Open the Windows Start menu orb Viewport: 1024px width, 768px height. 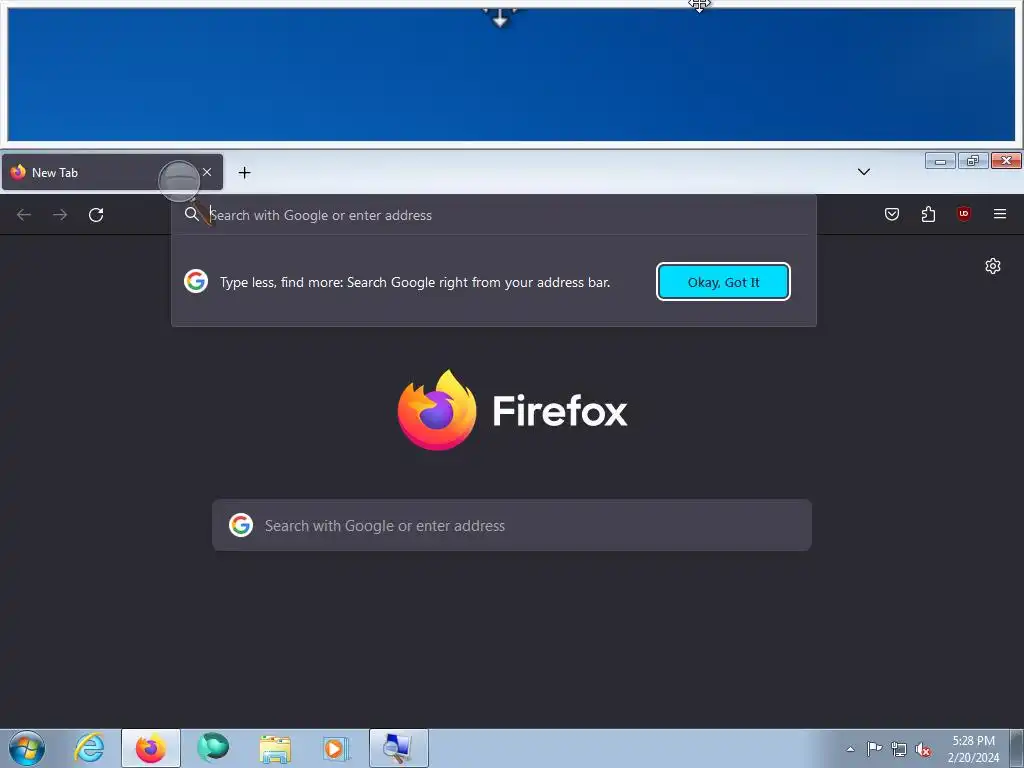coord(27,748)
